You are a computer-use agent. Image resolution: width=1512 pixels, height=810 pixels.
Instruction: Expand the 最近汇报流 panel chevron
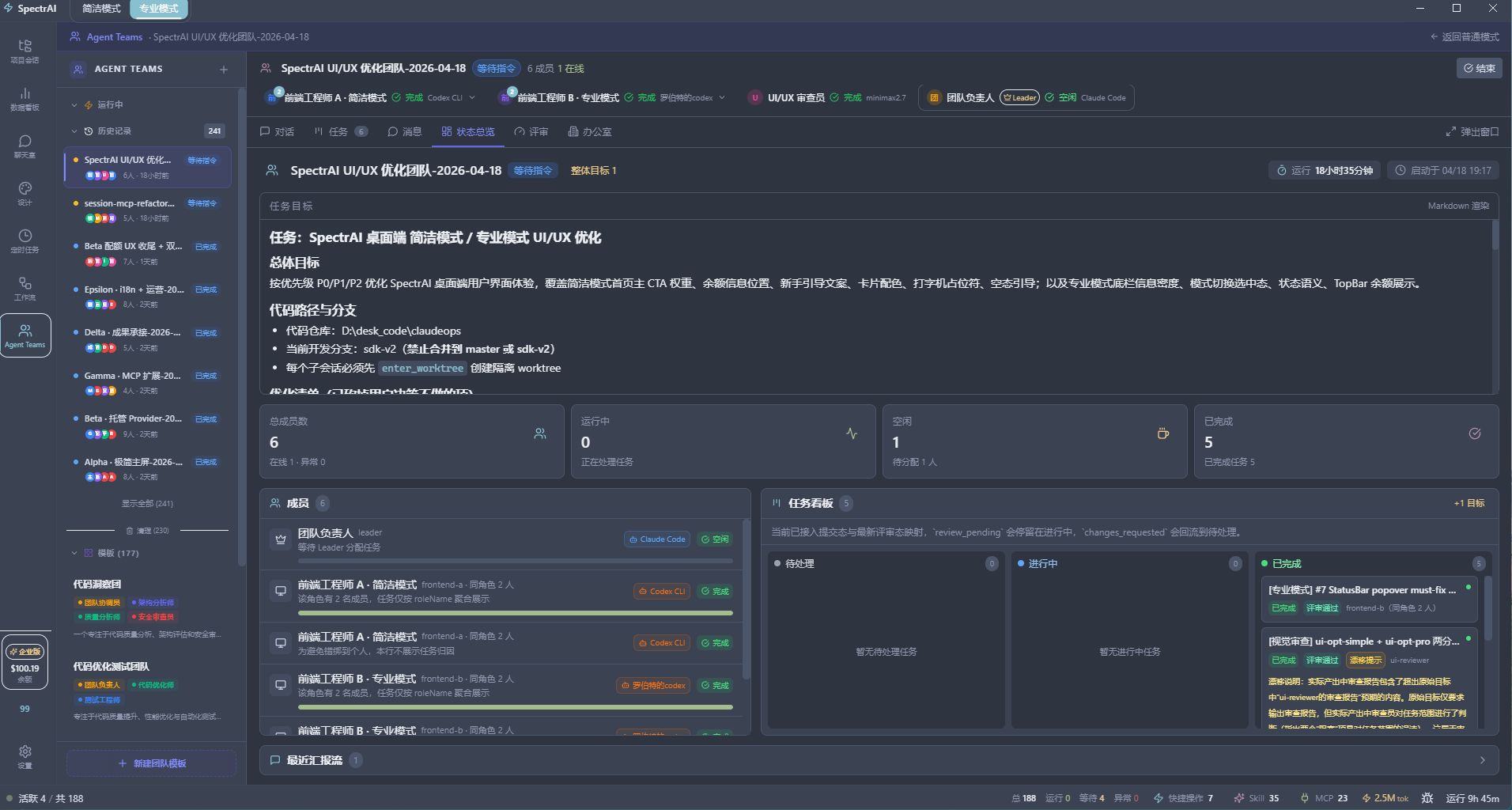(1482, 760)
